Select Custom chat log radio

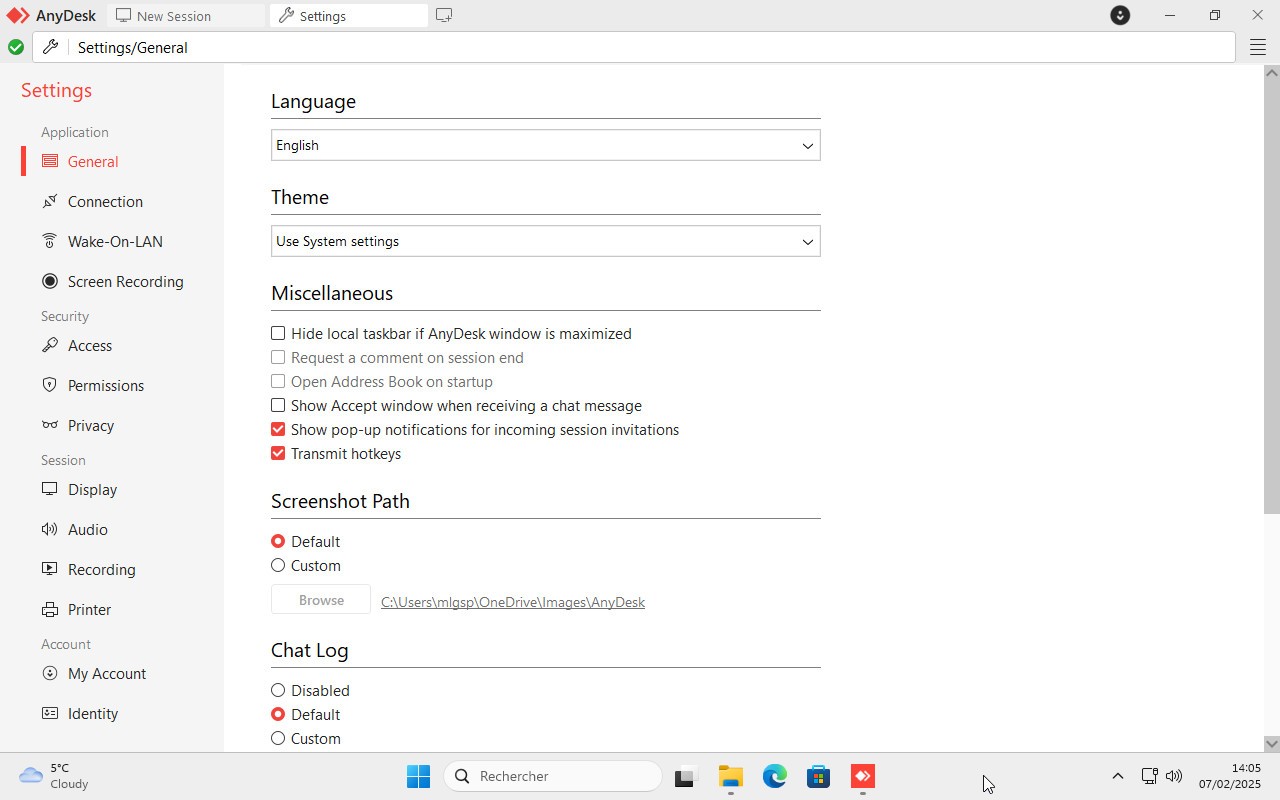(x=278, y=738)
